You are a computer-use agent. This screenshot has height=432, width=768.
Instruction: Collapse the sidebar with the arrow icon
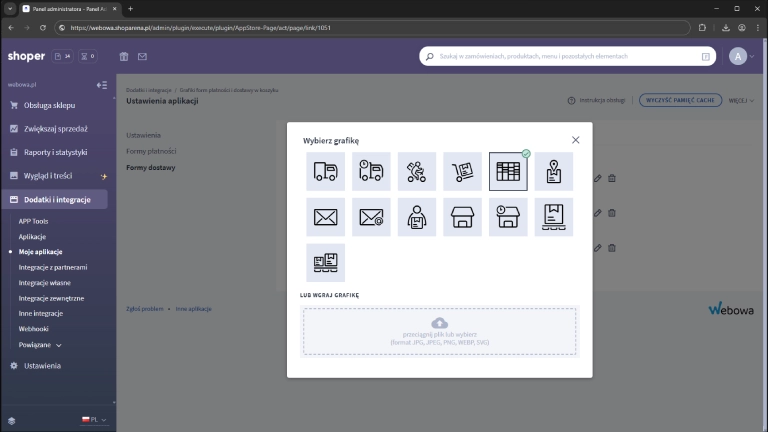(101, 85)
